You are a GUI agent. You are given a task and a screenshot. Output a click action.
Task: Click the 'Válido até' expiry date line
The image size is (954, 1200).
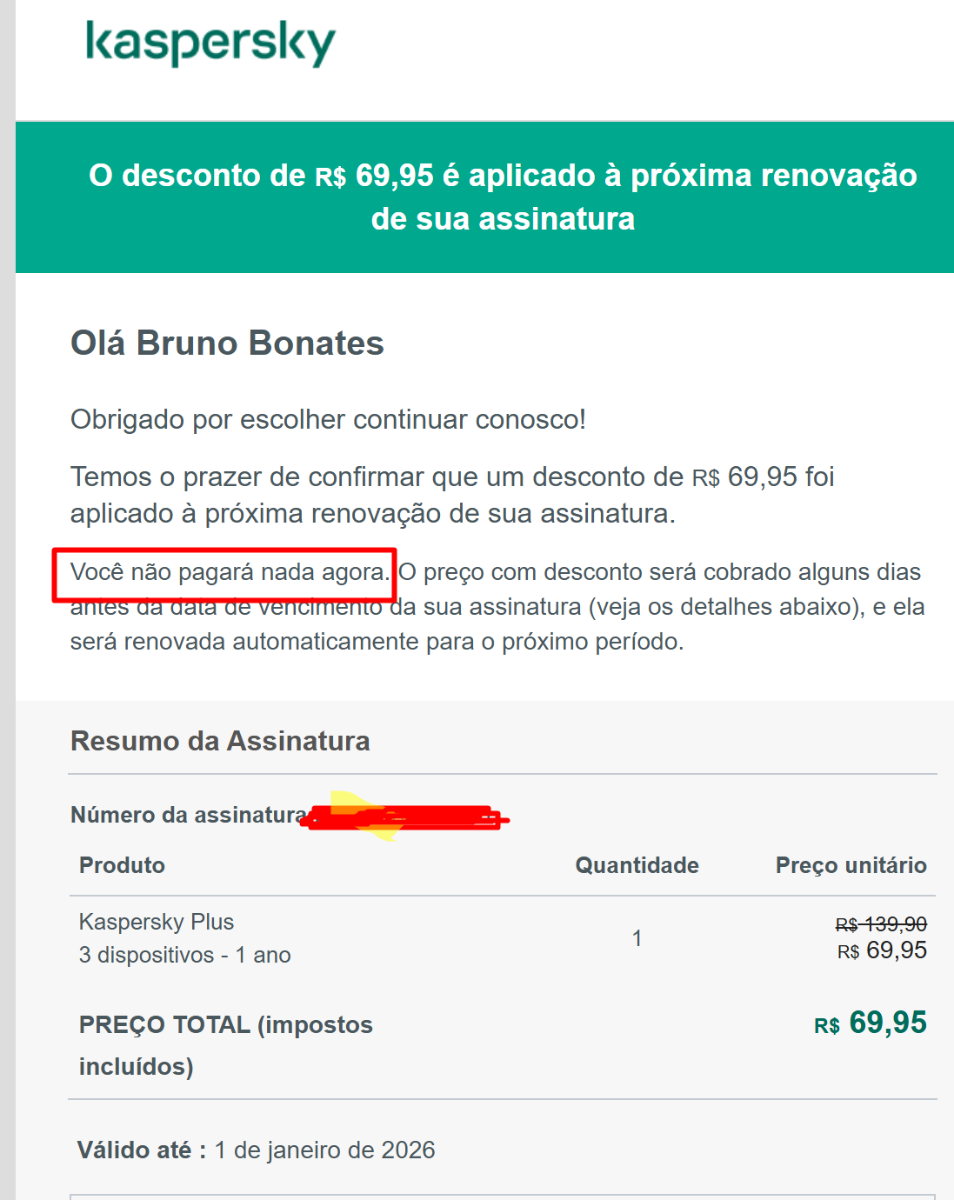(x=256, y=1150)
